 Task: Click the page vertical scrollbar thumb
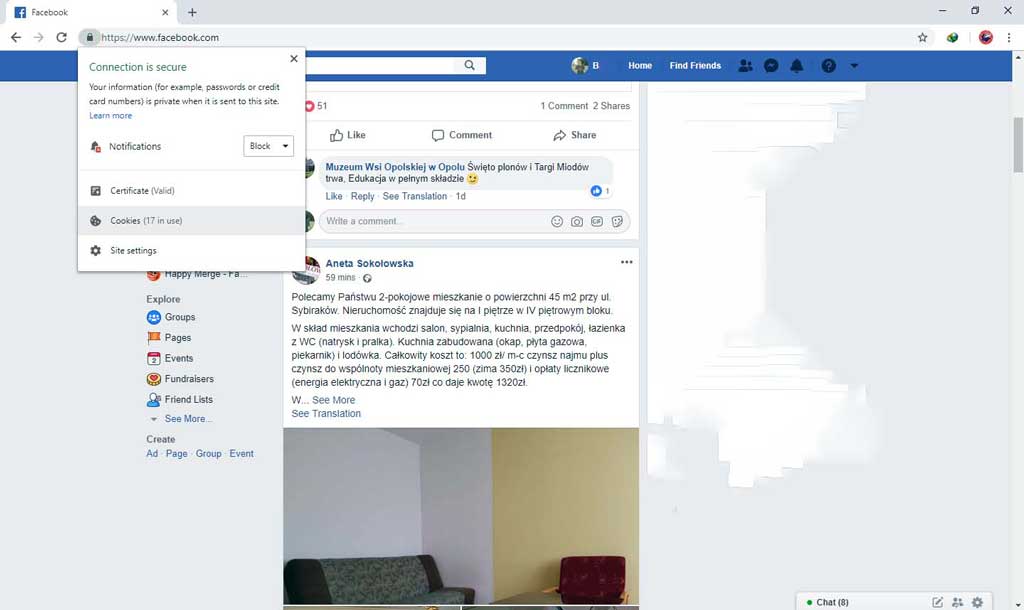pos(1017,145)
